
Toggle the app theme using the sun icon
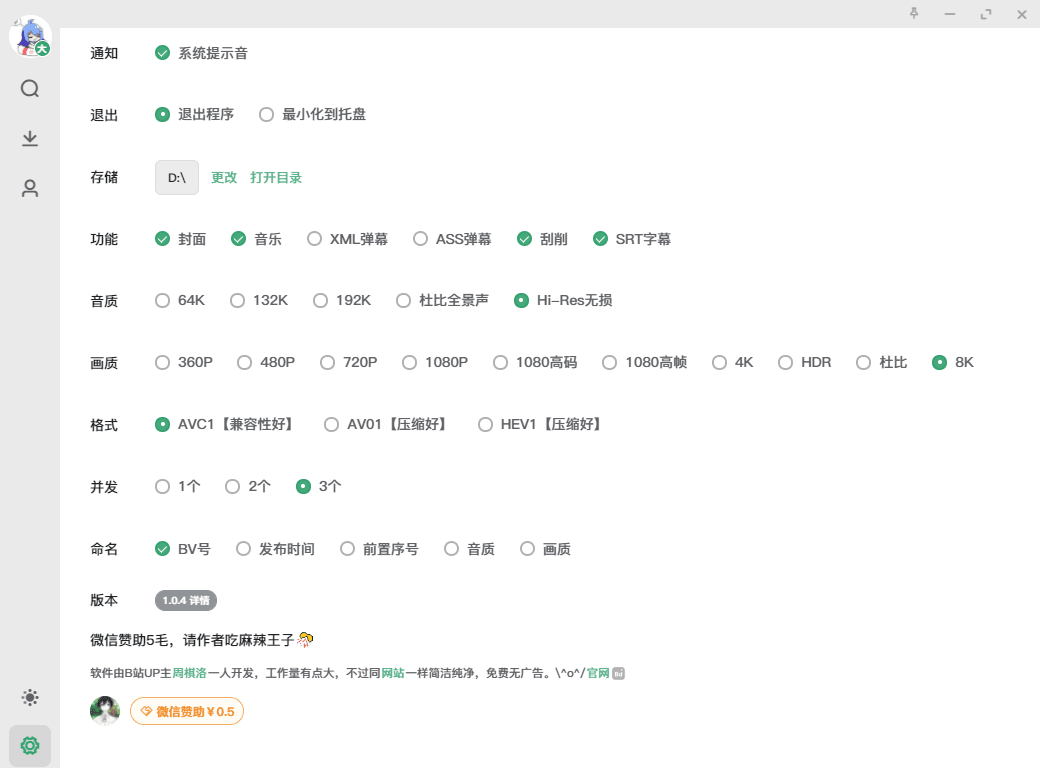pyautogui.click(x=30, y=697)
